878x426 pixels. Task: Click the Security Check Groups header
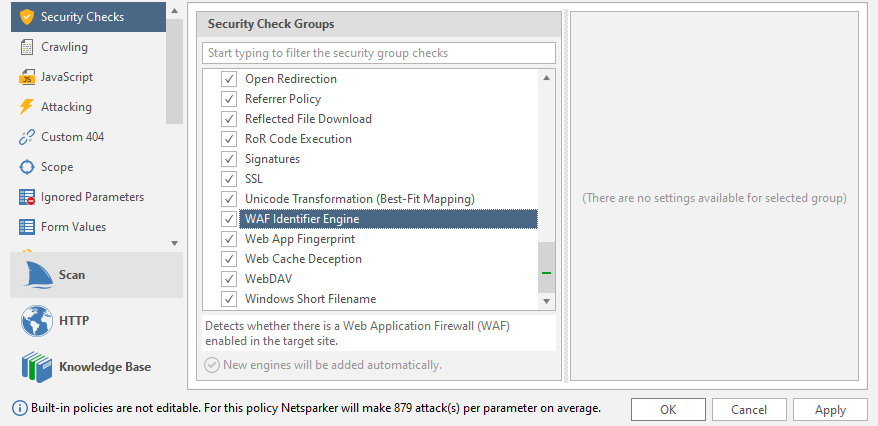379,24
